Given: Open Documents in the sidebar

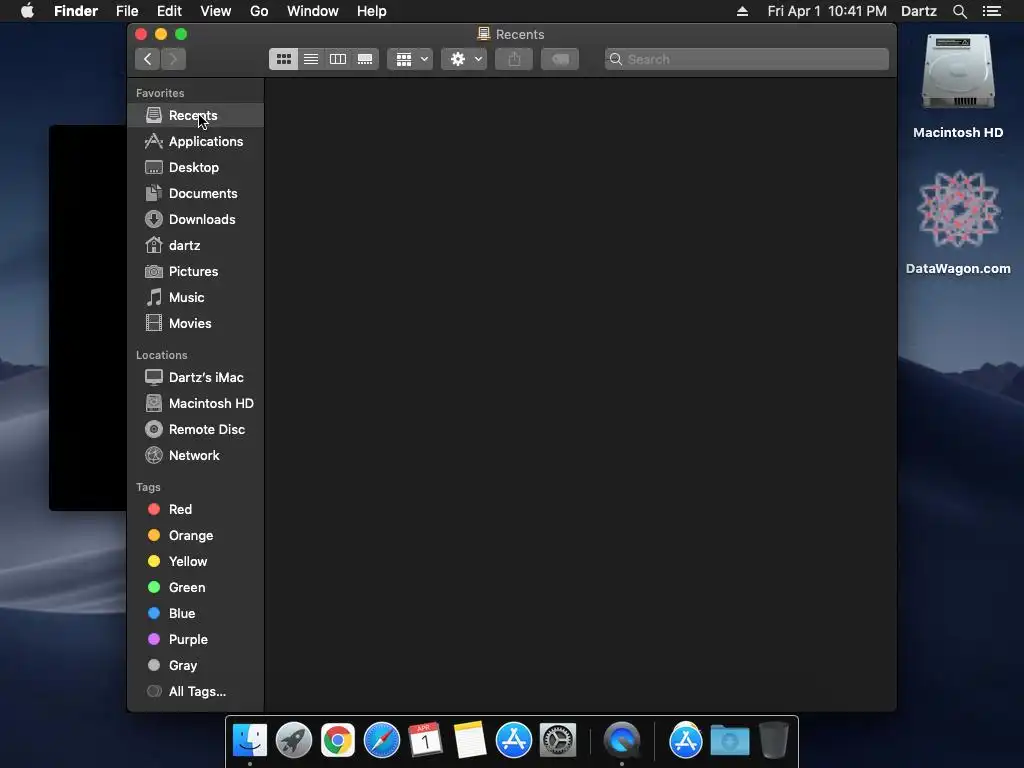Looking at the screenshot, I should (195, 194).
